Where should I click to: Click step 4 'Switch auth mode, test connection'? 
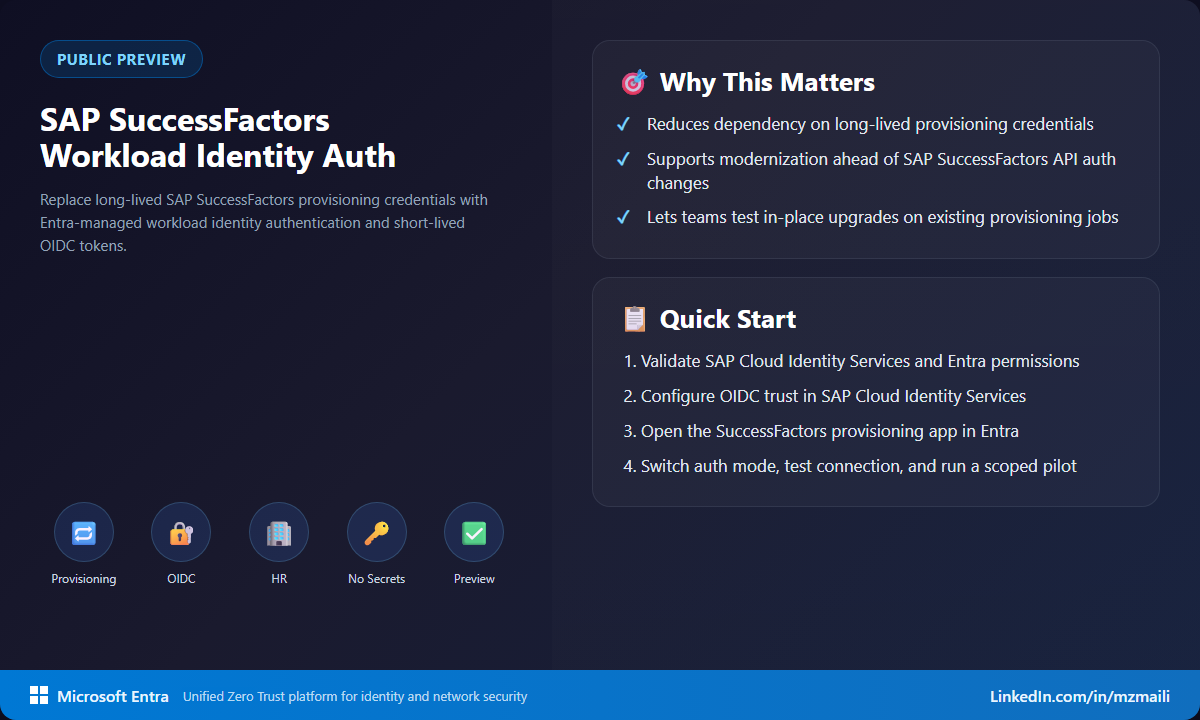[850, 466]
